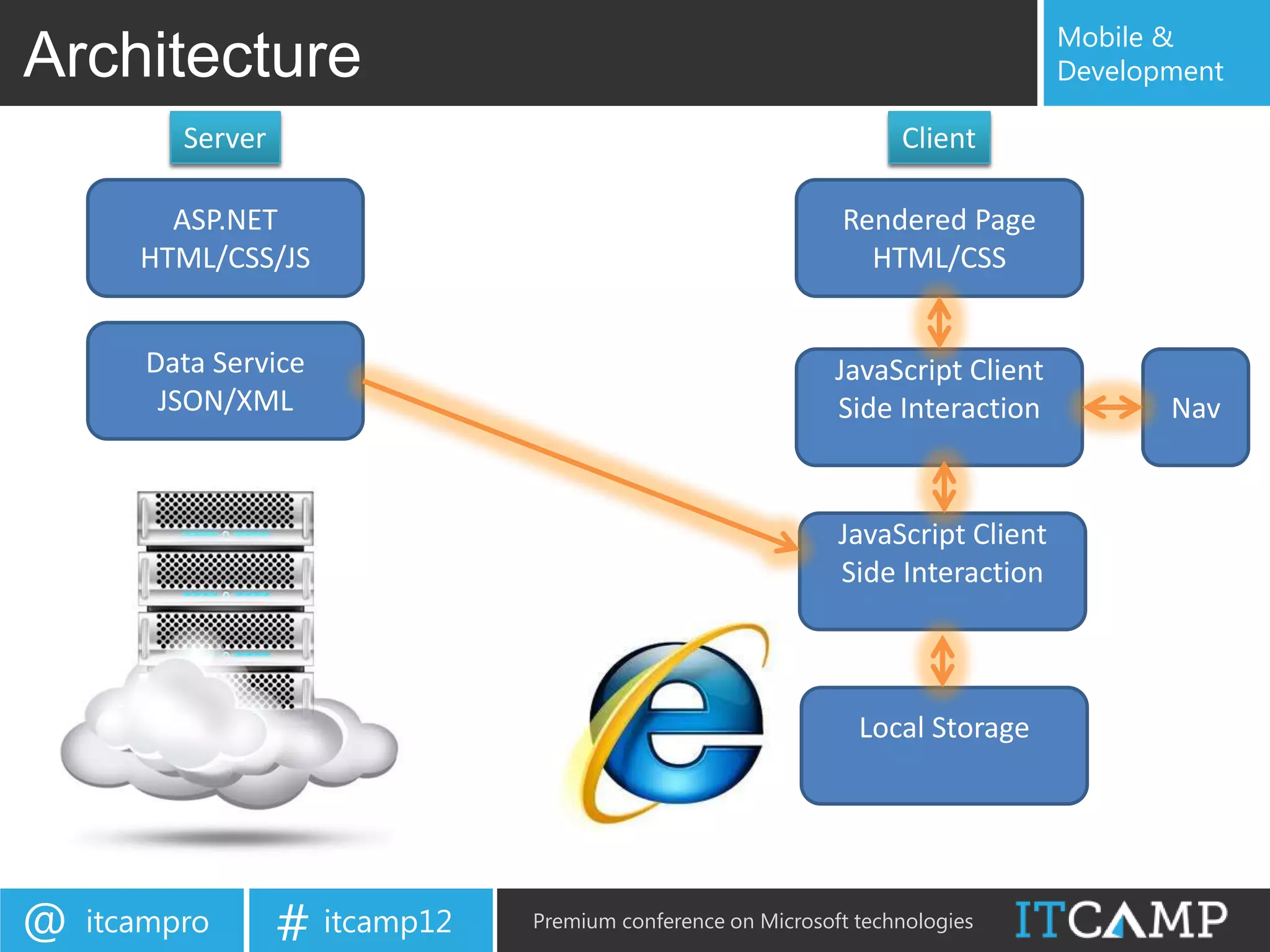Click the Architecture slide title
The height and width of the screenshot is (952, 1270).
tap(192, 55)
